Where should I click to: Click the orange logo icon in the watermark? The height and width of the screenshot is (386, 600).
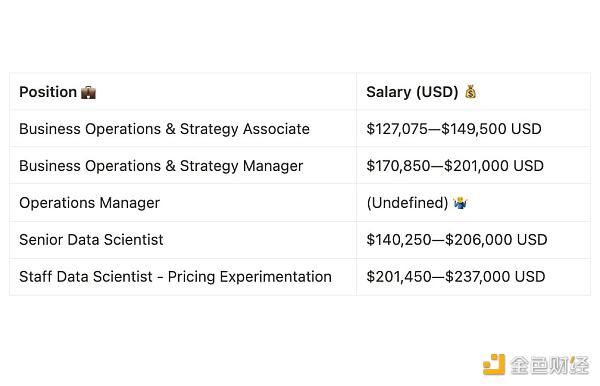tap(494, 364)
